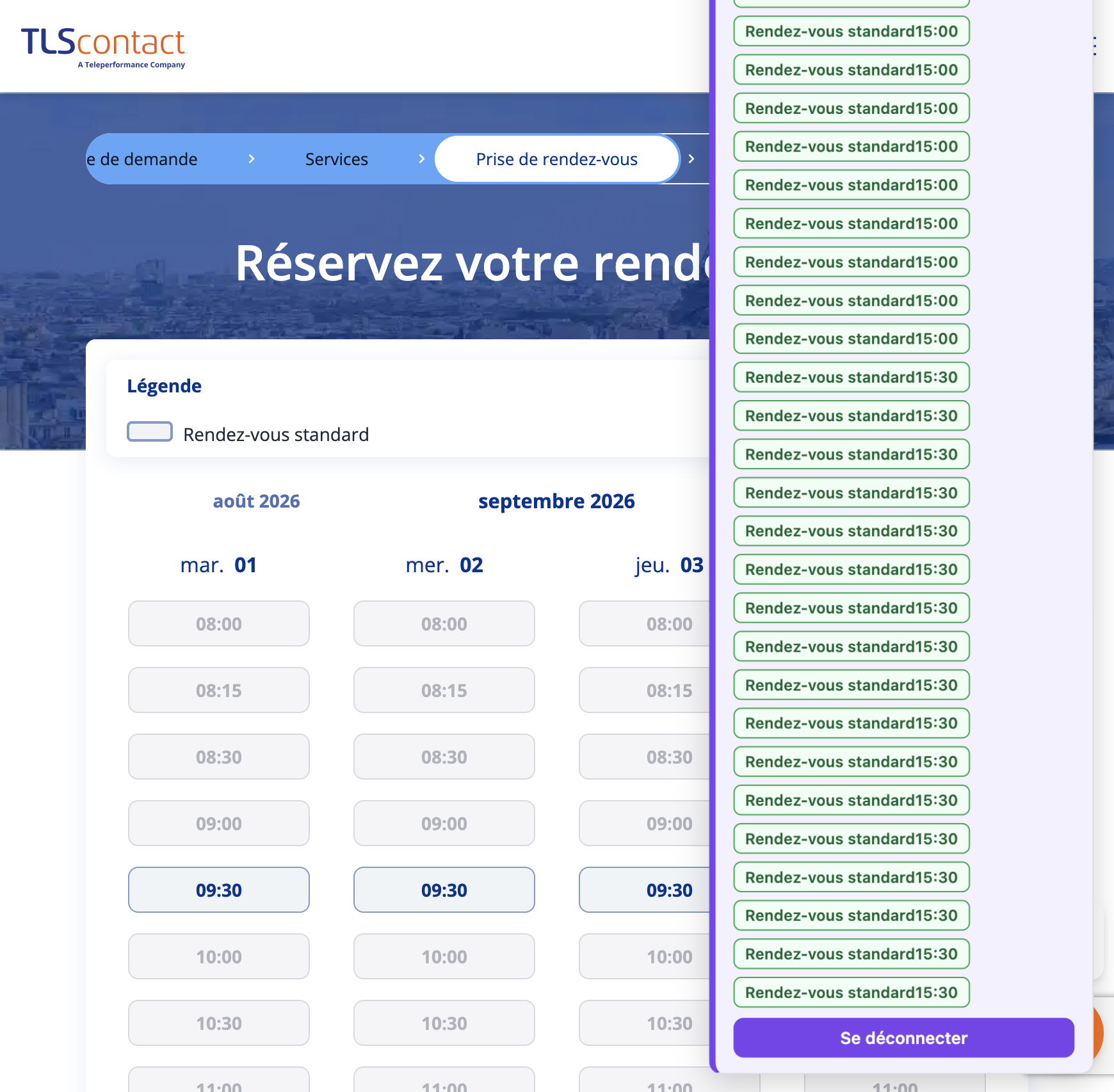Open the Services step tab
Image resolution: width=1114 pixels, height=1092 pixels.
coord(337,159)
